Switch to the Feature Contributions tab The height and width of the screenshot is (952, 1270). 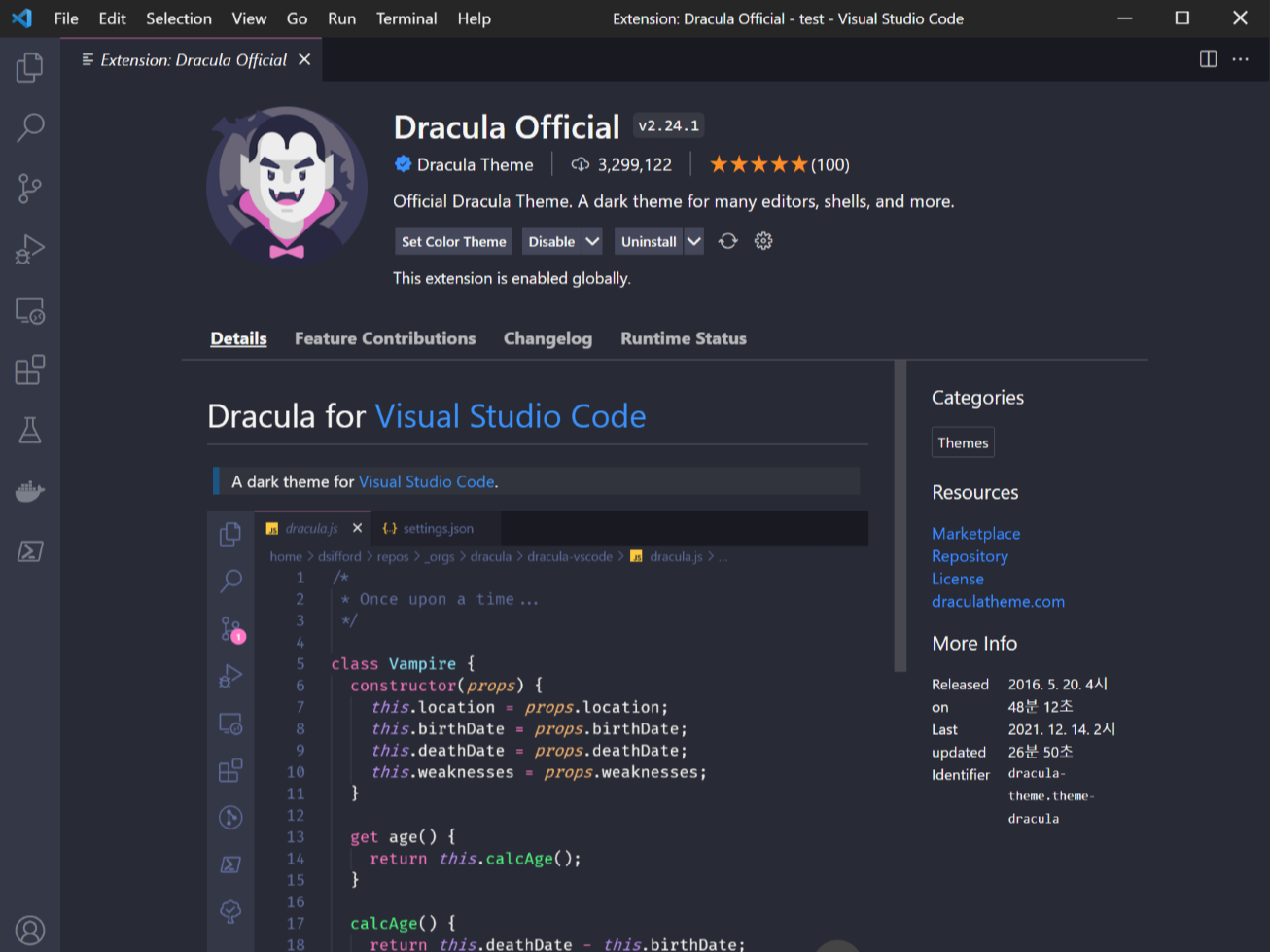click(x=385, y=338)
